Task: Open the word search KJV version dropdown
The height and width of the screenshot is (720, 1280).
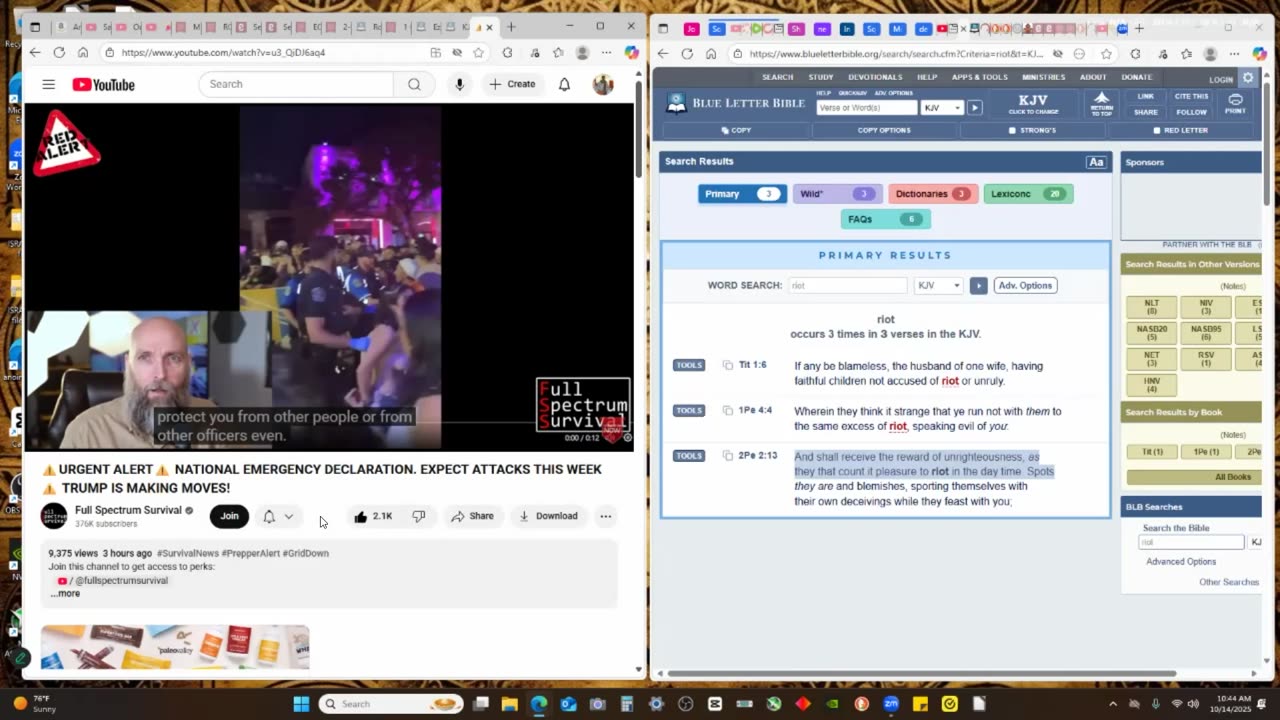Action: pyautogui.click(x=939, y=285)
